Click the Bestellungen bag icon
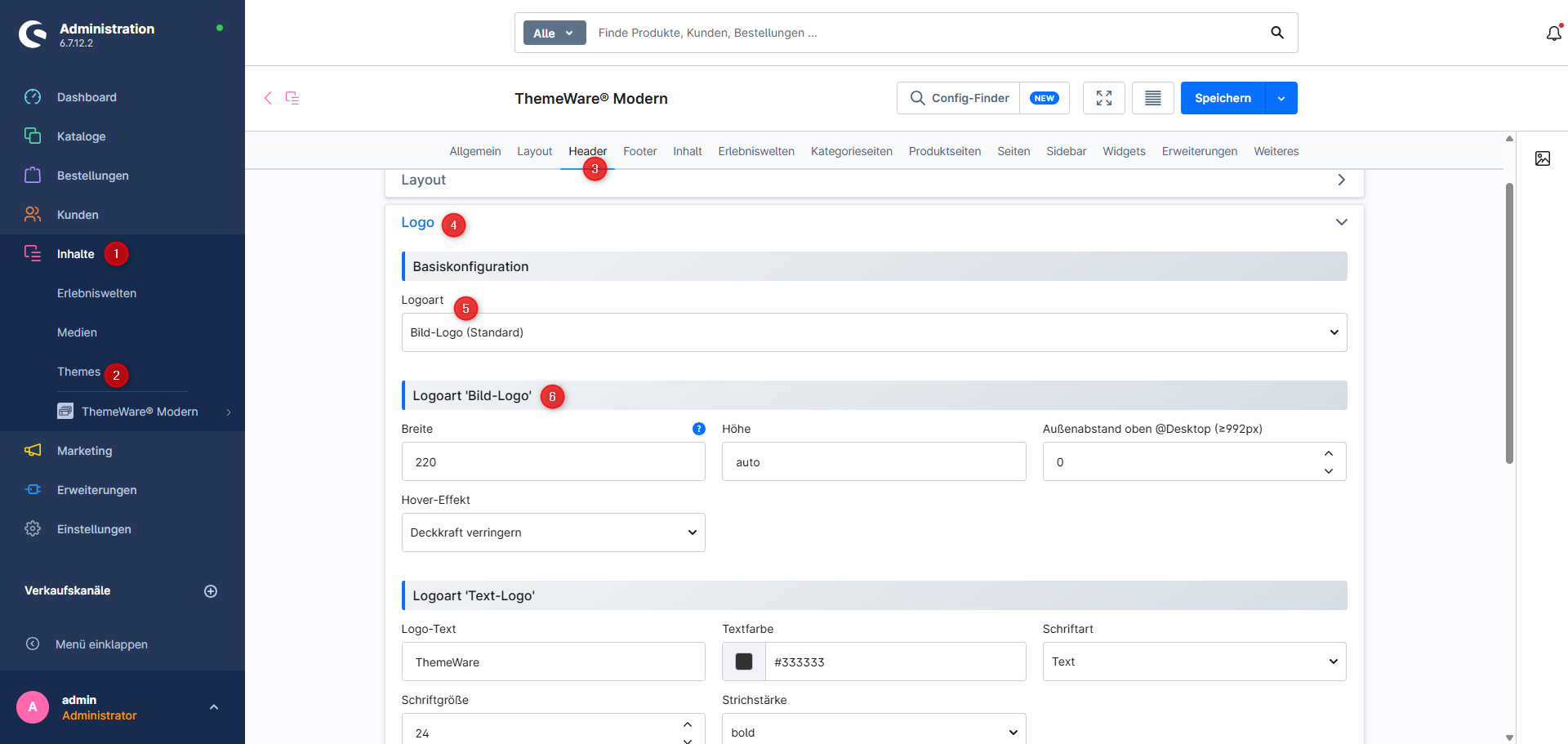The image size is (1568, 744). [x=33, y=175]
